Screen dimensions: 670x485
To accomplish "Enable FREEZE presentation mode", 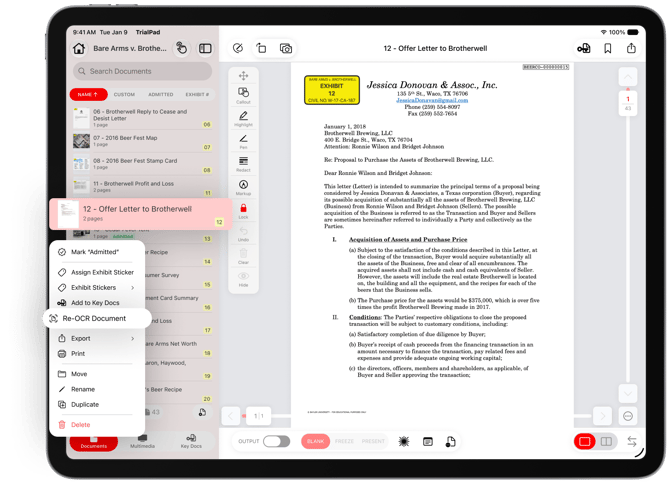I will tap(344, 441).
